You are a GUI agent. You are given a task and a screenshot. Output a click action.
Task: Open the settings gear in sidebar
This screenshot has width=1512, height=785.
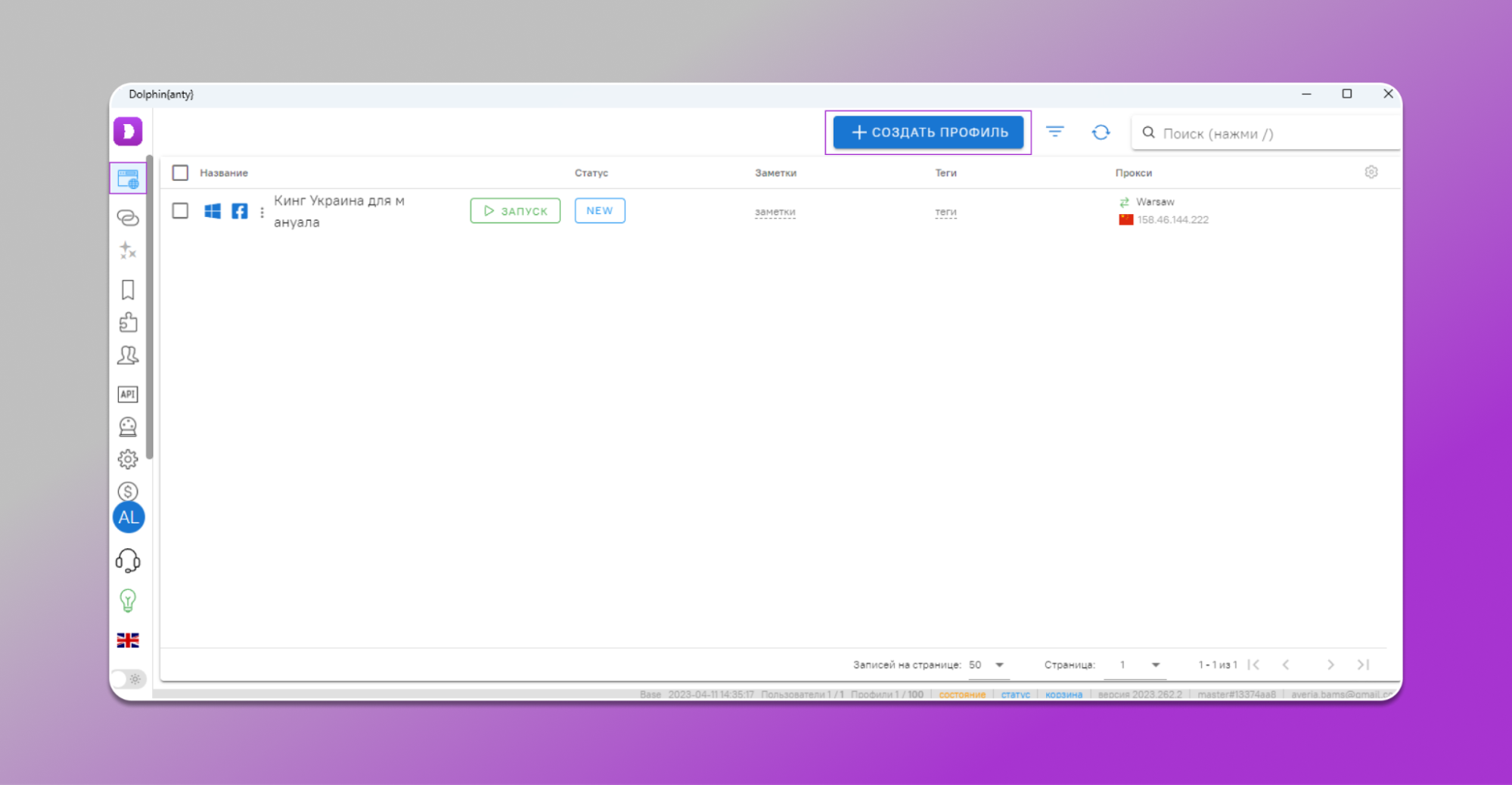click(x=128, y=459)
